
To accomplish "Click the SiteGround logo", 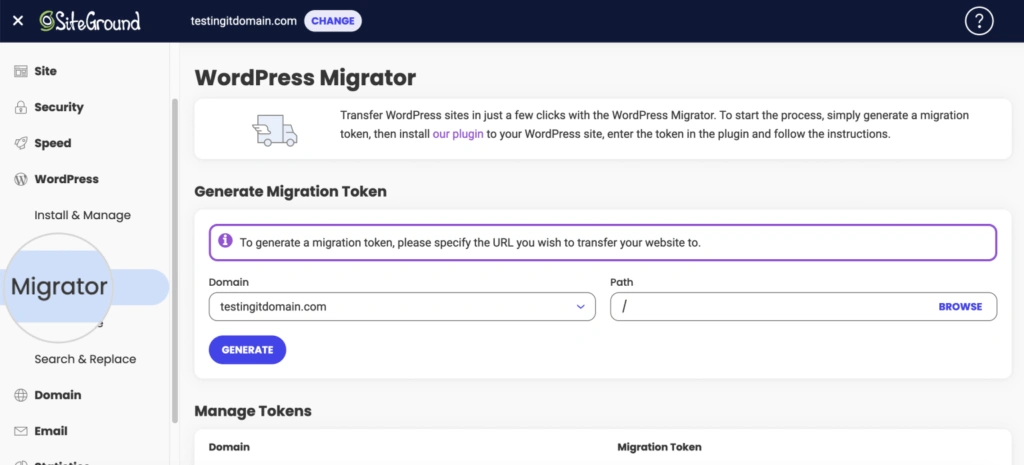I will click(90, 21).
